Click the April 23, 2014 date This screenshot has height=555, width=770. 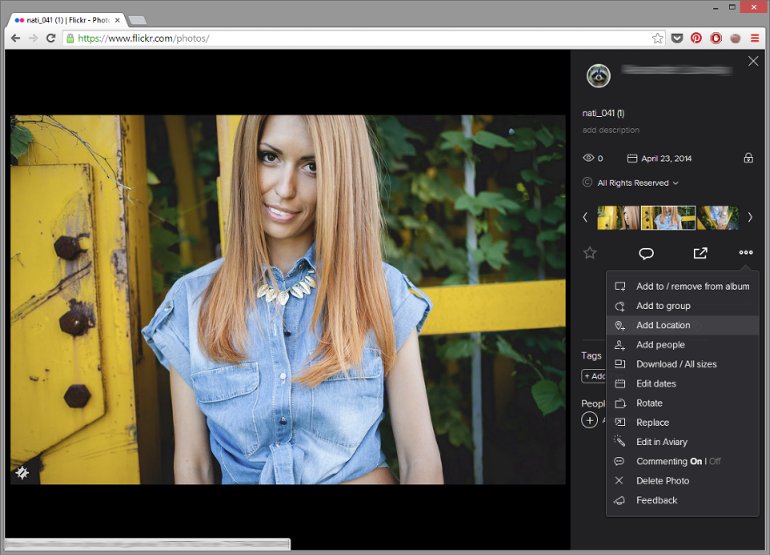(x=666, y=158)
